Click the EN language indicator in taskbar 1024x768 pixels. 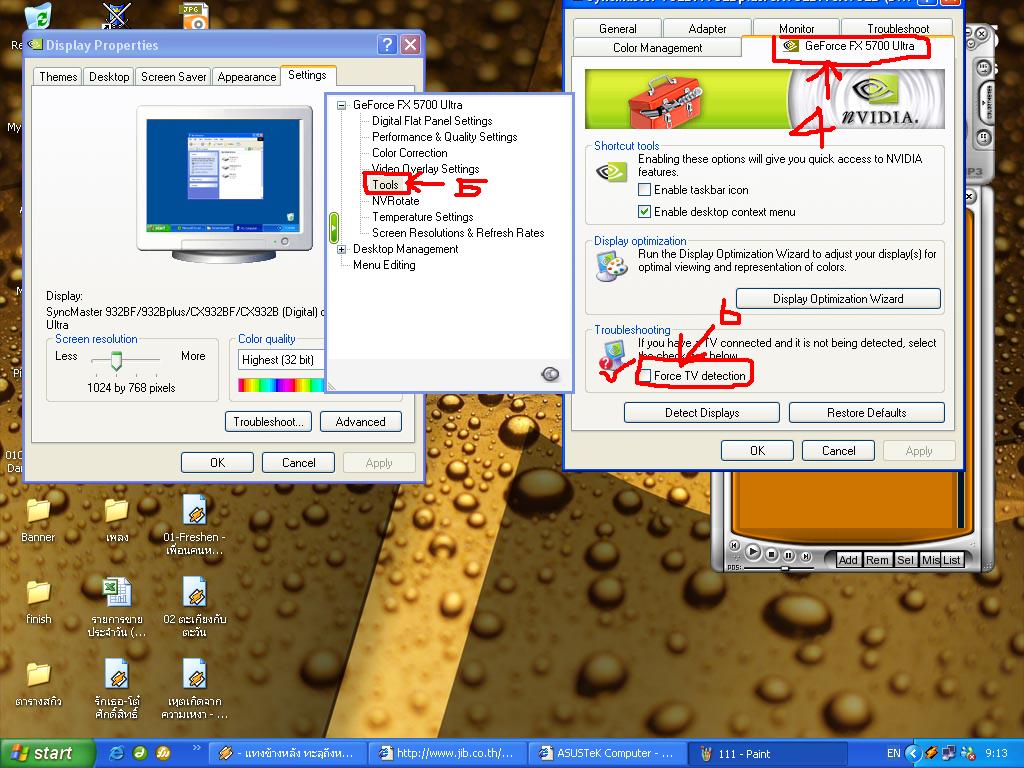point(893,753)
